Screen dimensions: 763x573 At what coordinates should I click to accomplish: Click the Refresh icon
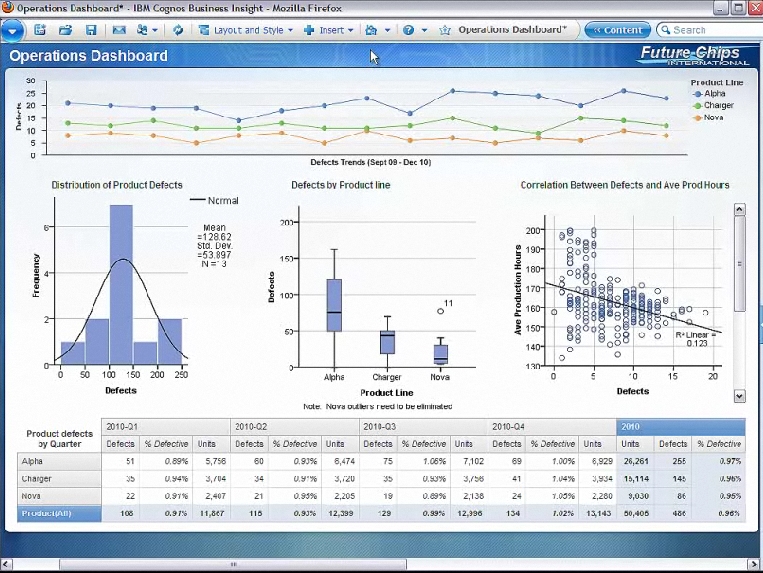pos(178,30)
